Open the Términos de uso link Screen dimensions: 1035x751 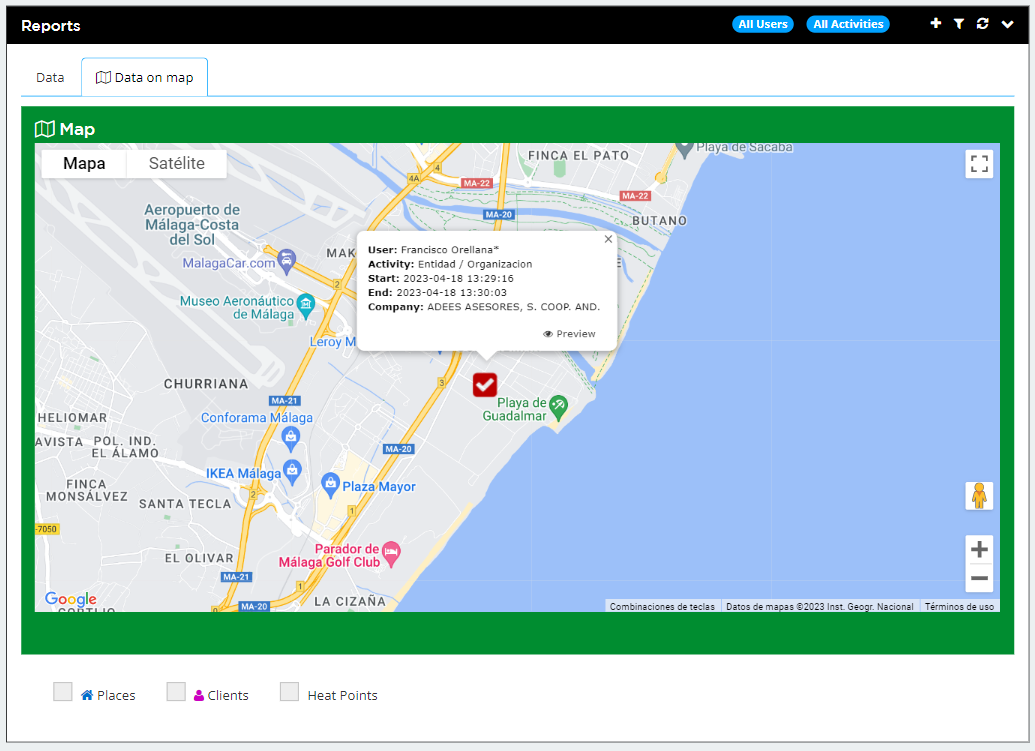point(959,606)
